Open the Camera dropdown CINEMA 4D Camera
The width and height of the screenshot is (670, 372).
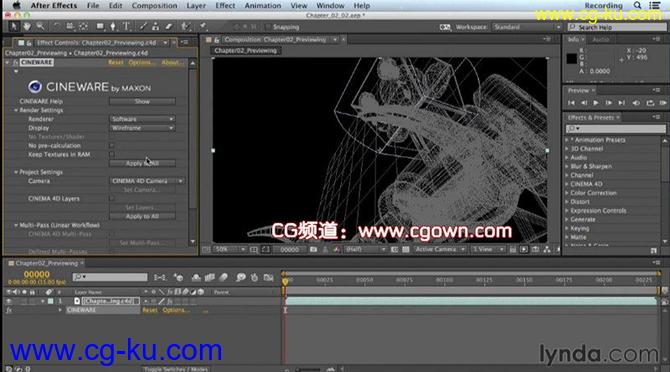click(147, 181)
